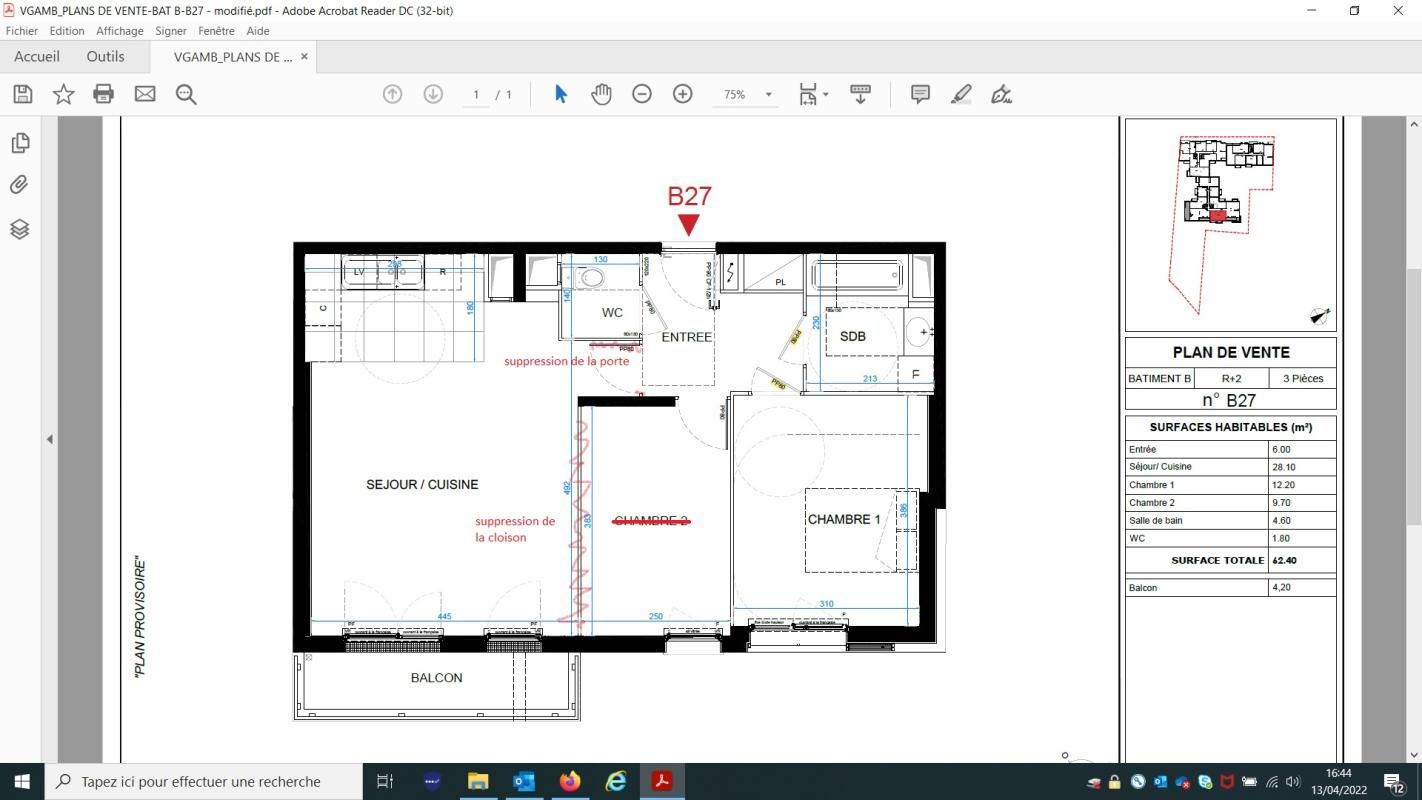Add a comment with sticky note tool

pyautogui.click(x=920, y=94)
